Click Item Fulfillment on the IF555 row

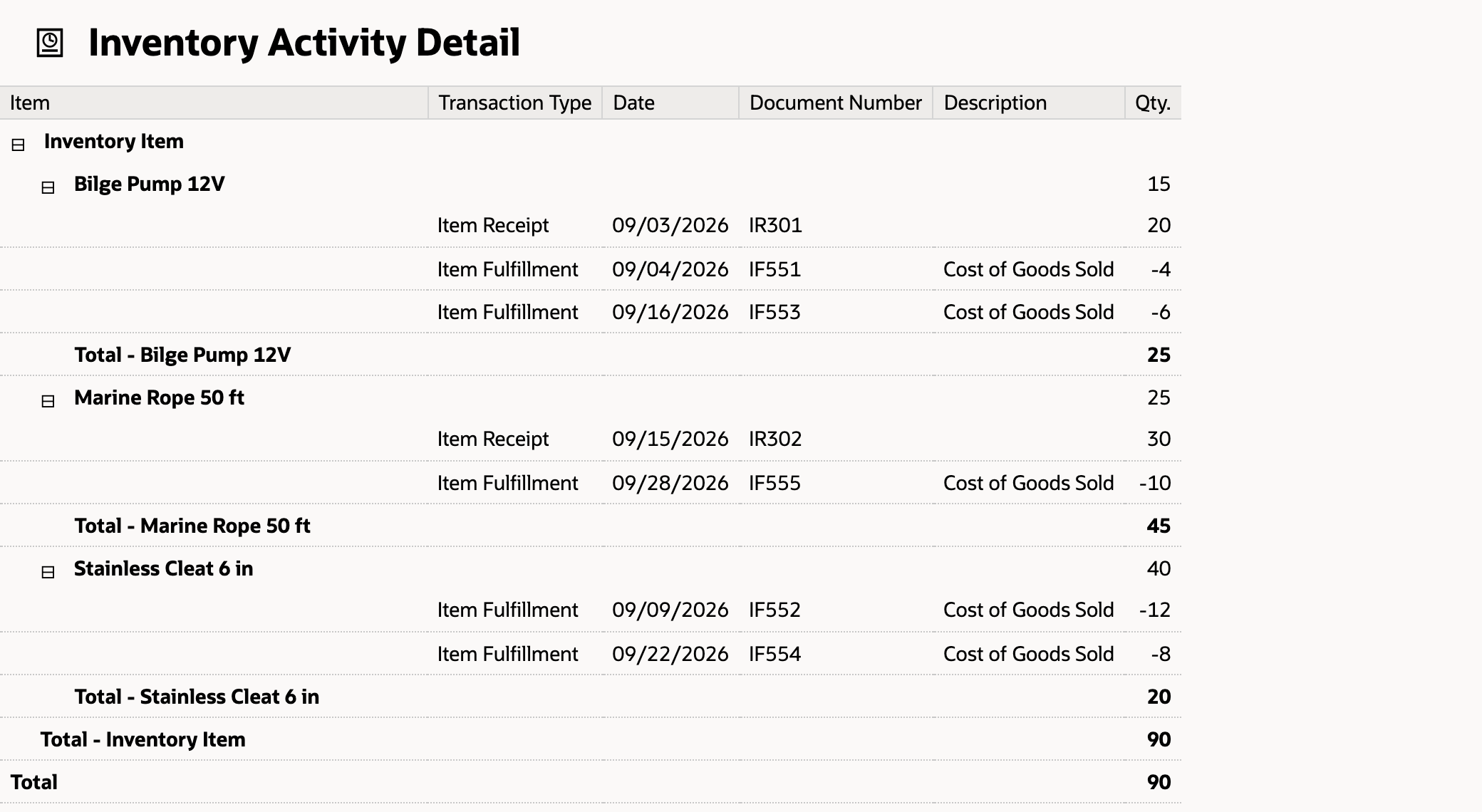508,483
